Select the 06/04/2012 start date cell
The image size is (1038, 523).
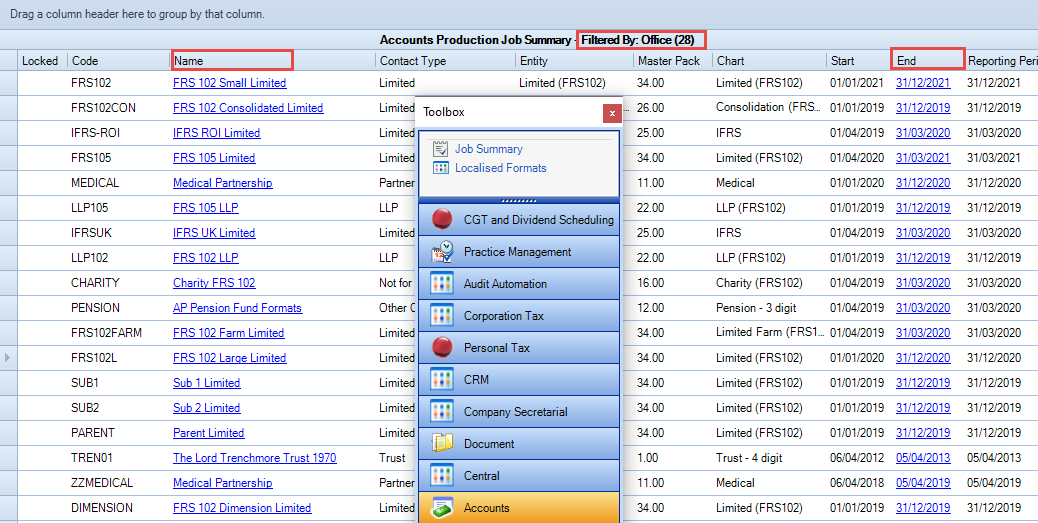coord(857,457)
